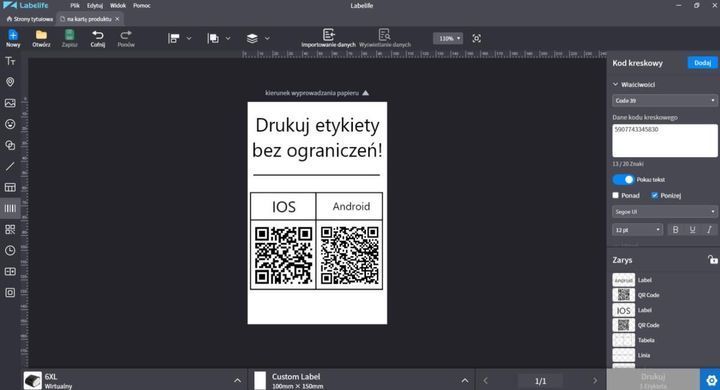Open the 110% zoom dropdown
The image size is (720, 390).
(x=448, y=39)
